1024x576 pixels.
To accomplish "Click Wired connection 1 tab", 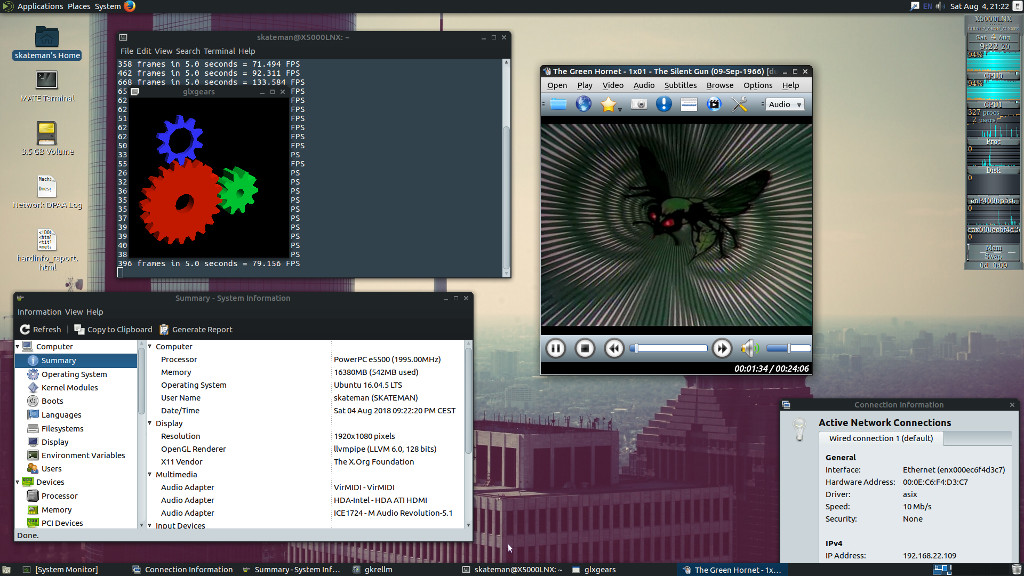I will (880, 438).
